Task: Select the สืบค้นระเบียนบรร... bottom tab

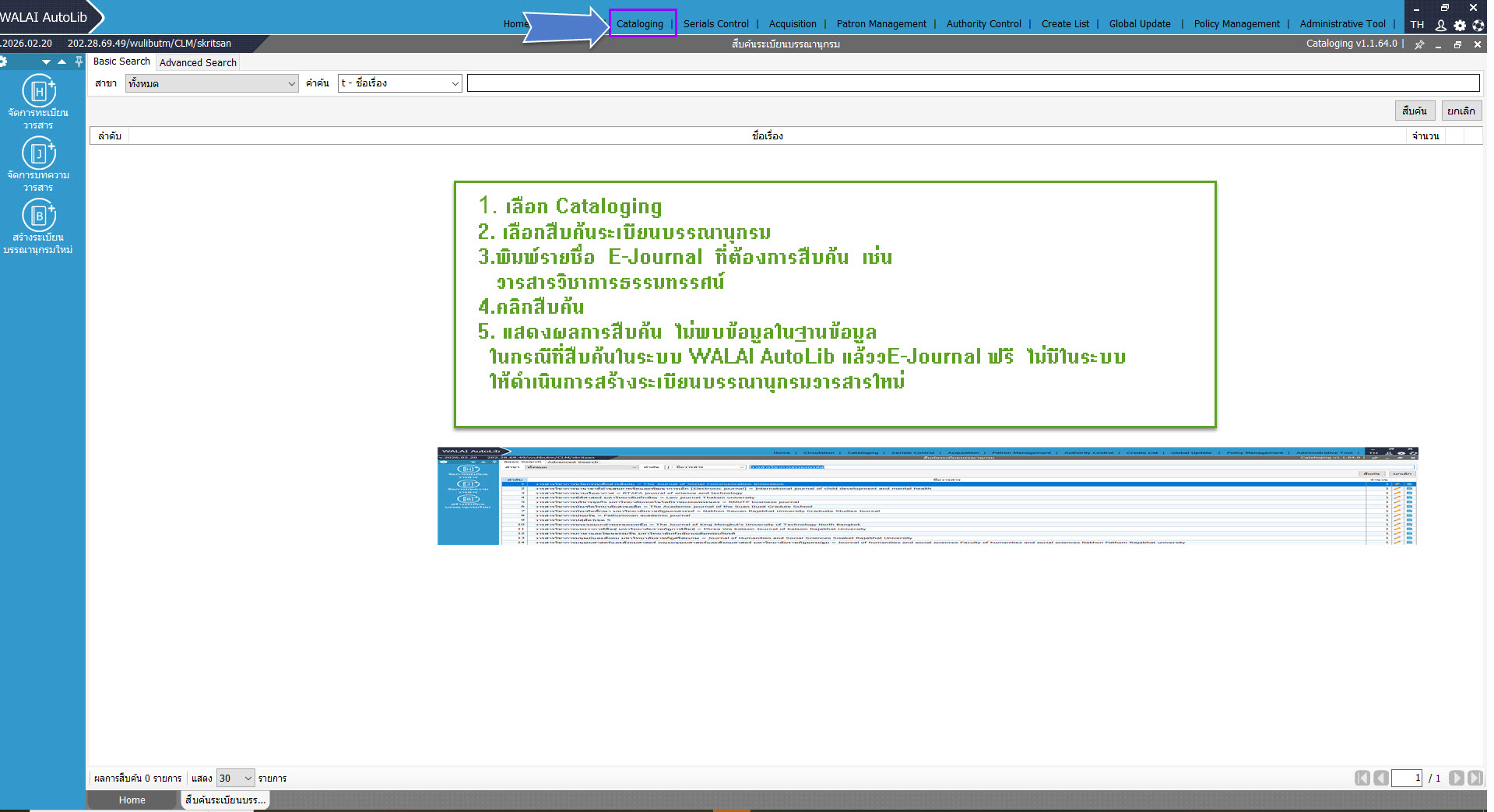Action: tap(225, 800)
